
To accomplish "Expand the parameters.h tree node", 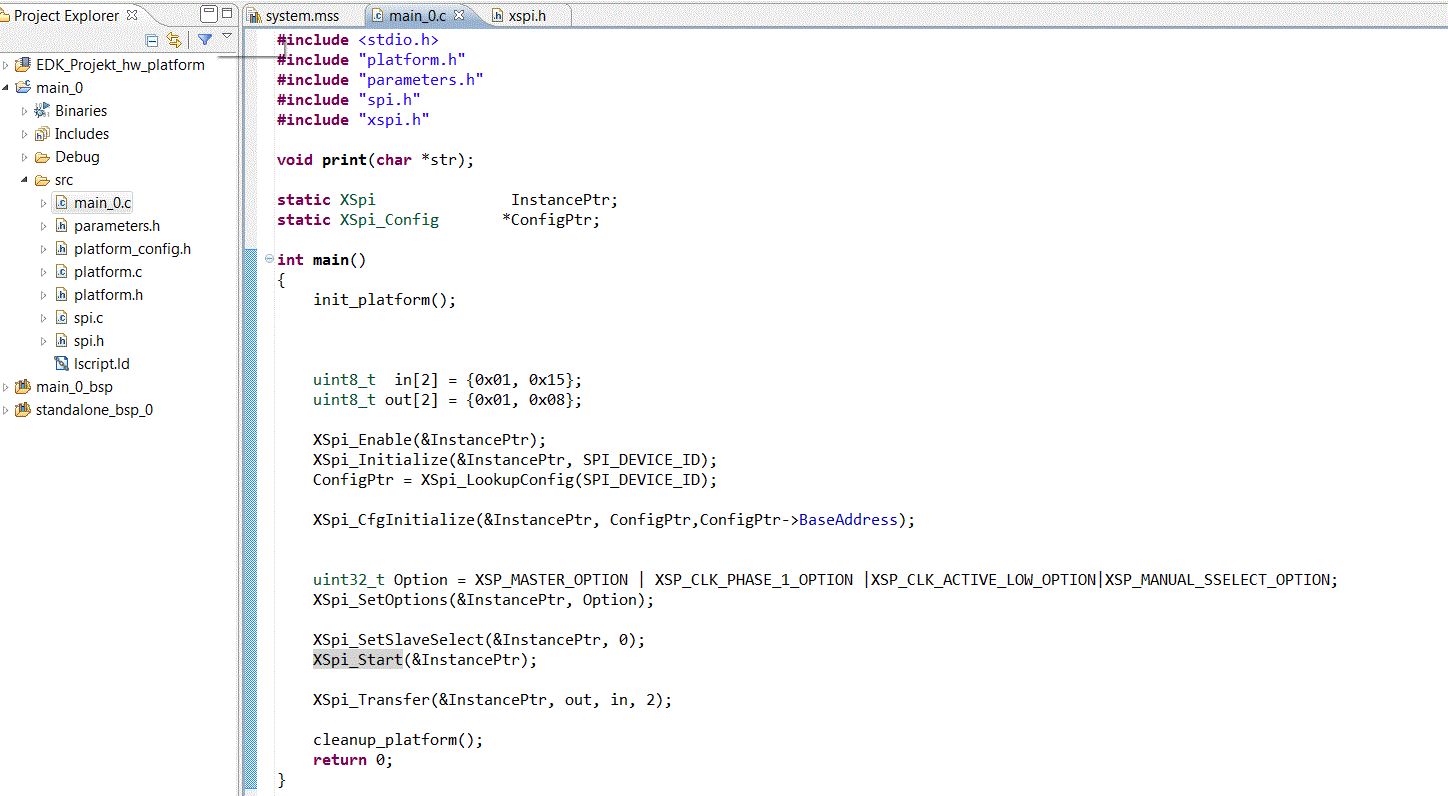I will (x=43, y=226).
